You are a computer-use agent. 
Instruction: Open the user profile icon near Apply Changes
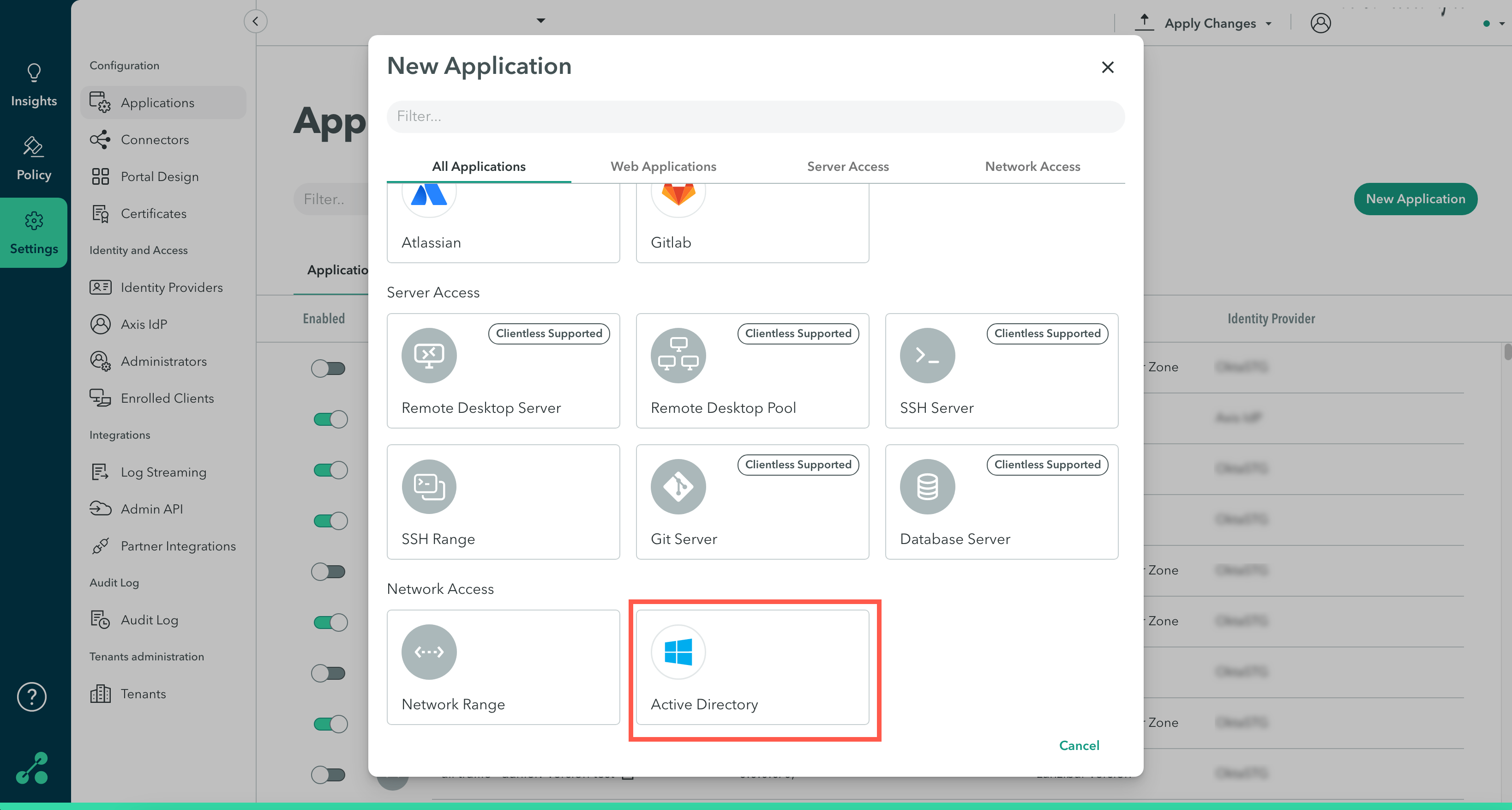pyautogui.click(x=1321, y=23)
